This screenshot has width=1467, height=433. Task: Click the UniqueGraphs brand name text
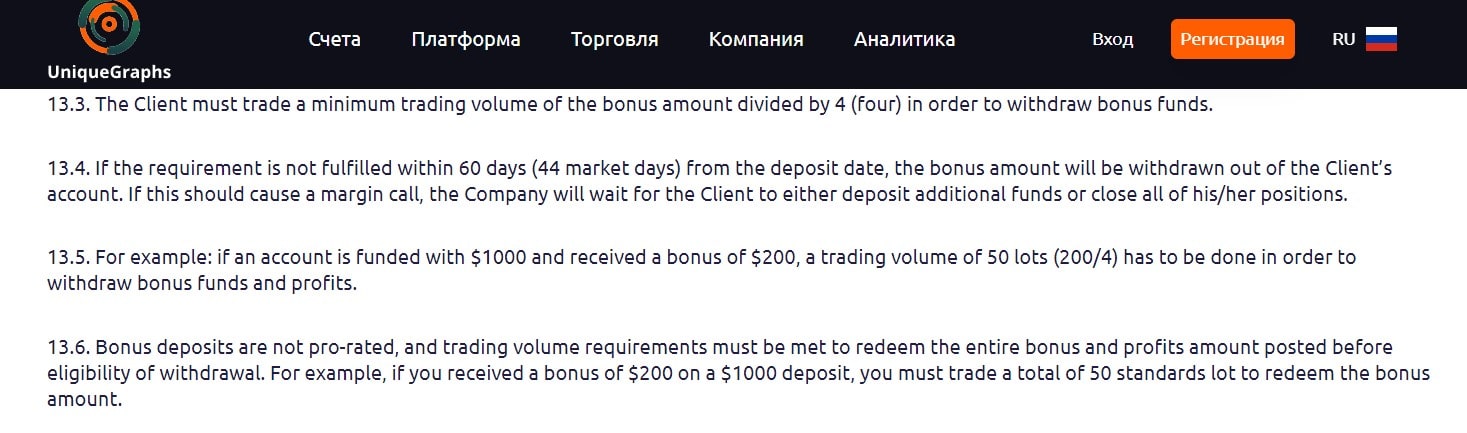pyautogui.click(x=109, y=72)
